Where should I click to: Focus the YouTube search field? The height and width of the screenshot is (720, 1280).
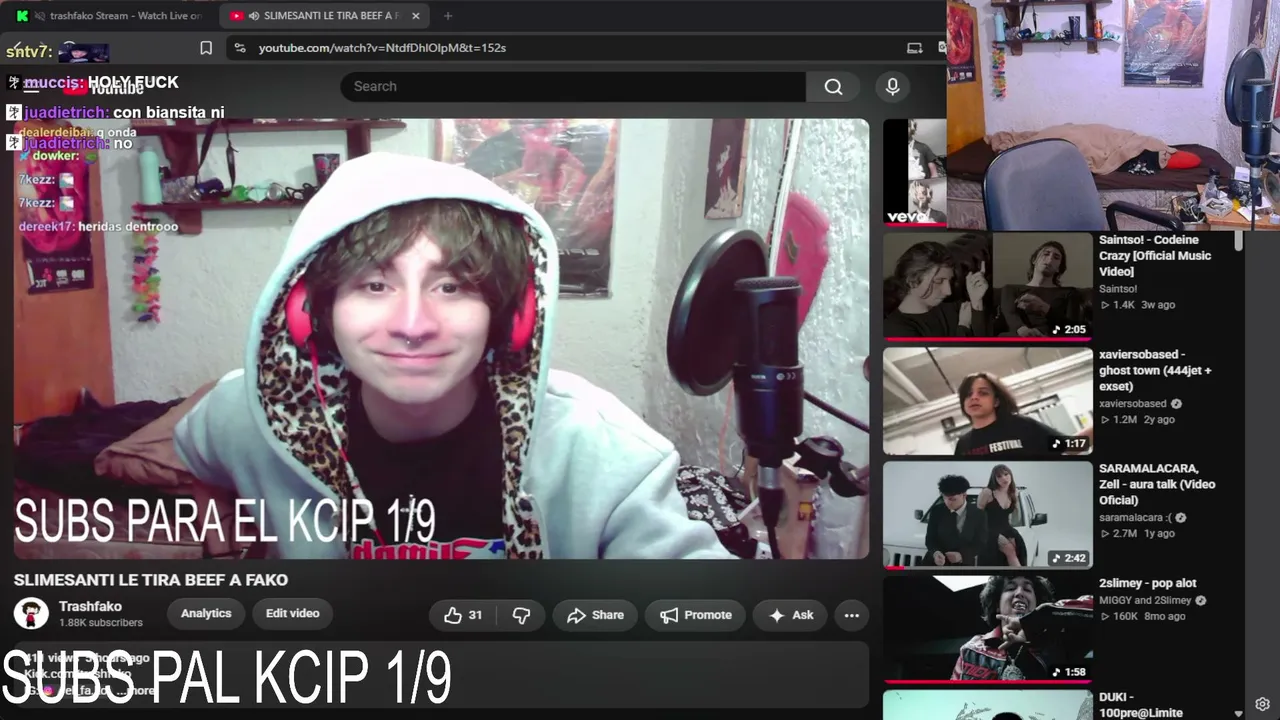coord(573,87)
